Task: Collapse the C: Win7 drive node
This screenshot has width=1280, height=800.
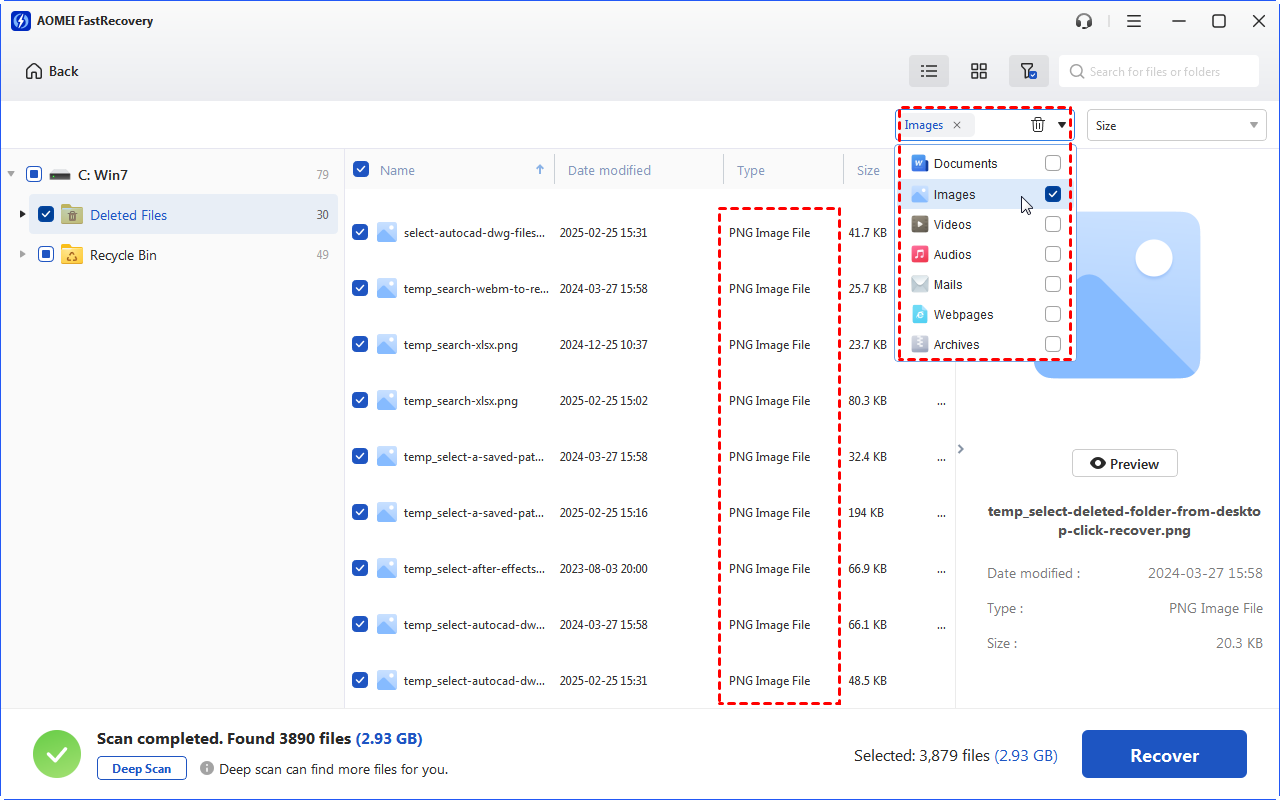Action: coord(11,174)
